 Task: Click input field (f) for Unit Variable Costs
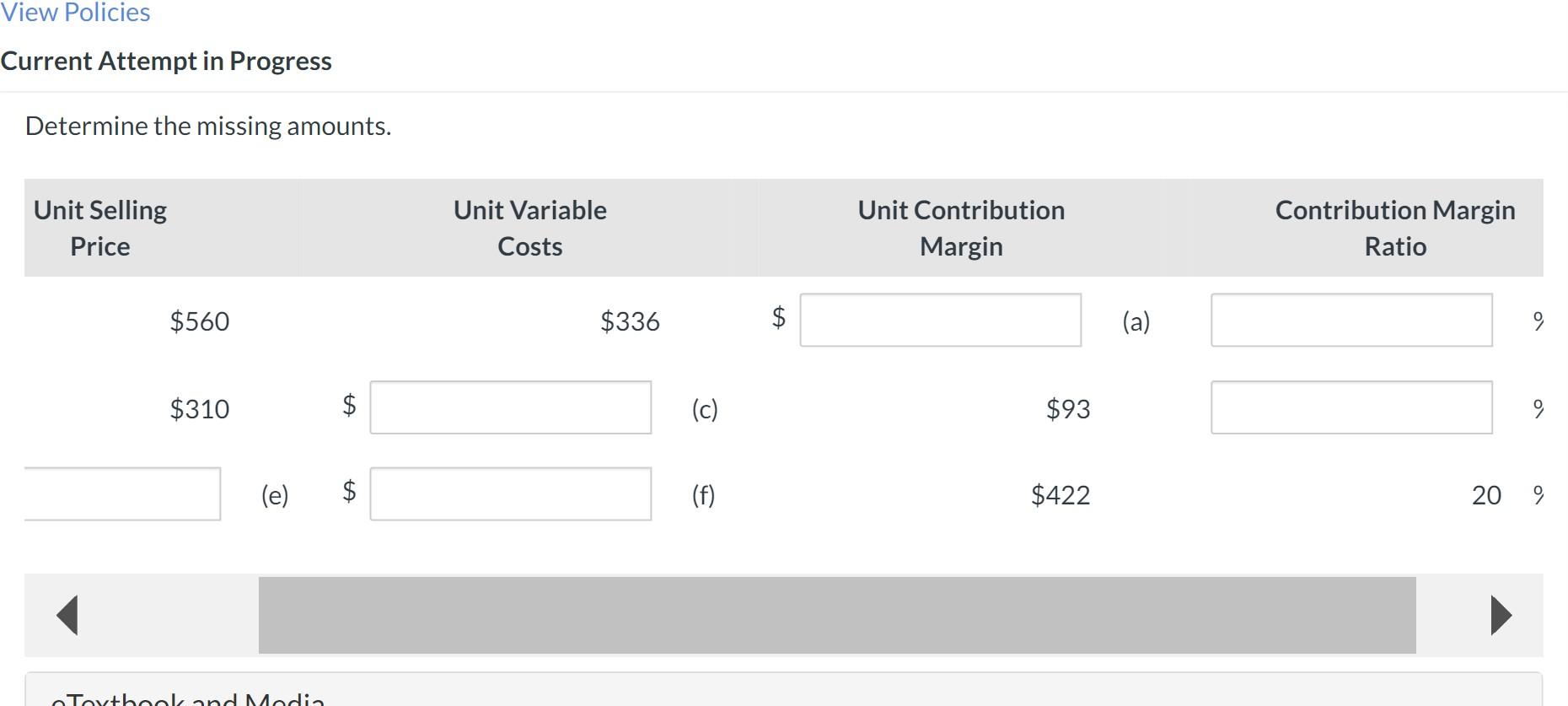[x=510, y=495]
